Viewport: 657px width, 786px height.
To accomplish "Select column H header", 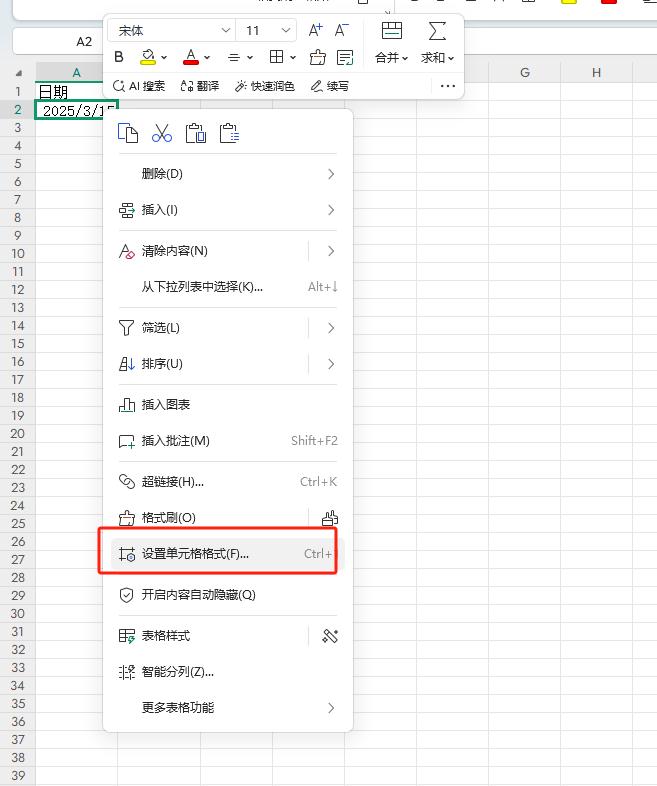I will point(596,73).
